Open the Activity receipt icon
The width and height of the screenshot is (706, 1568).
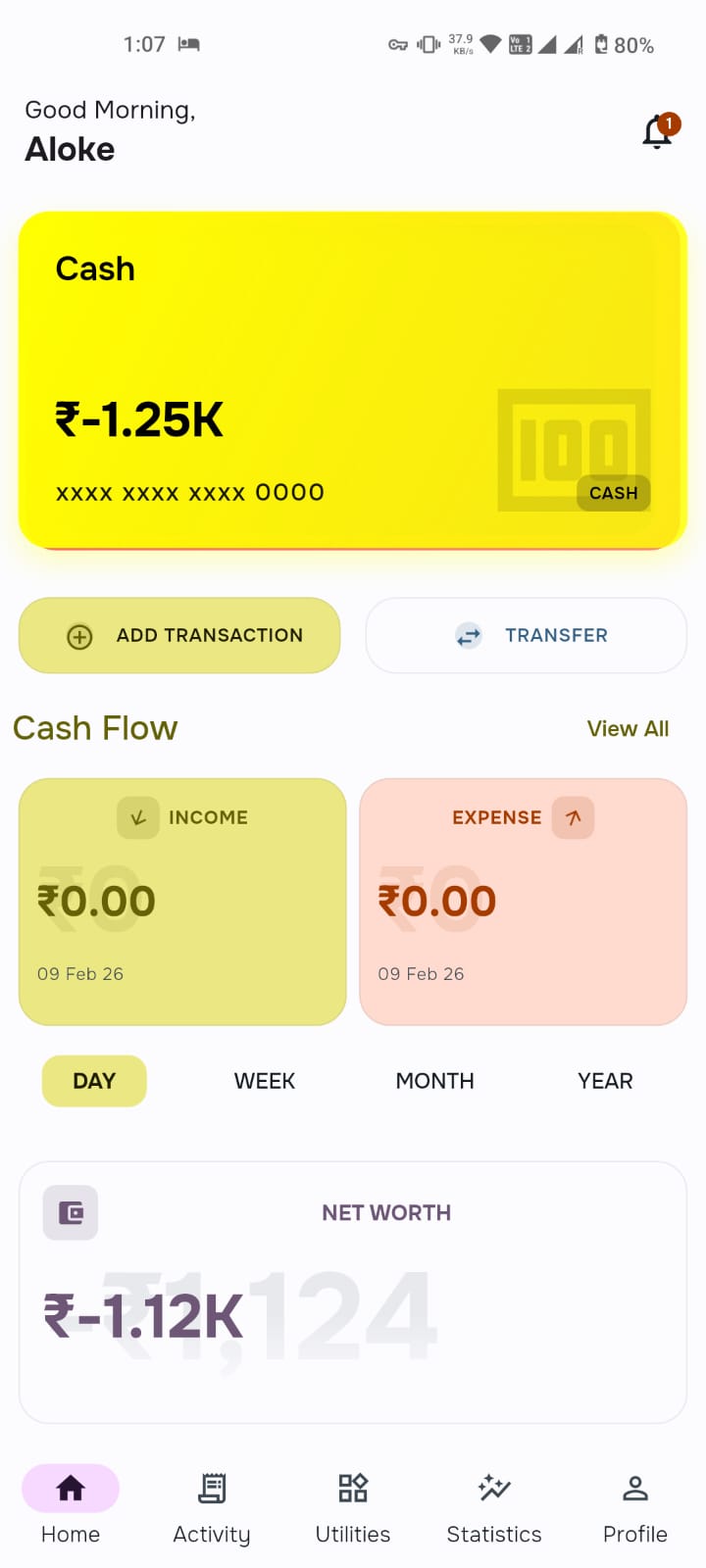pos(212,1489)
